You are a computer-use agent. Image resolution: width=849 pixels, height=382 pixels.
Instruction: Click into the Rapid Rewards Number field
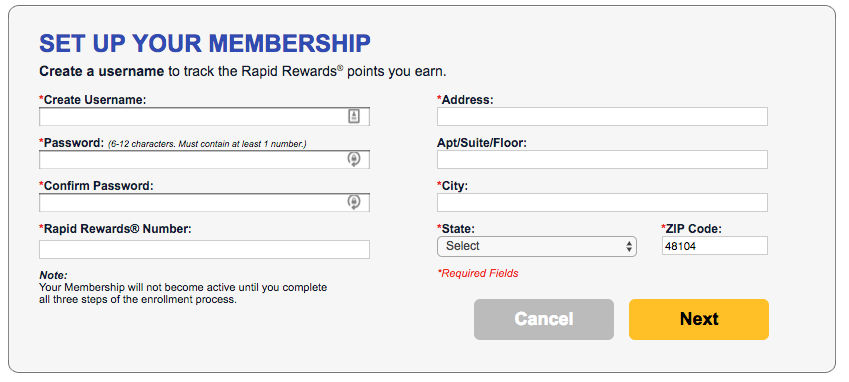pyautogui.click(x=204, y=249)
